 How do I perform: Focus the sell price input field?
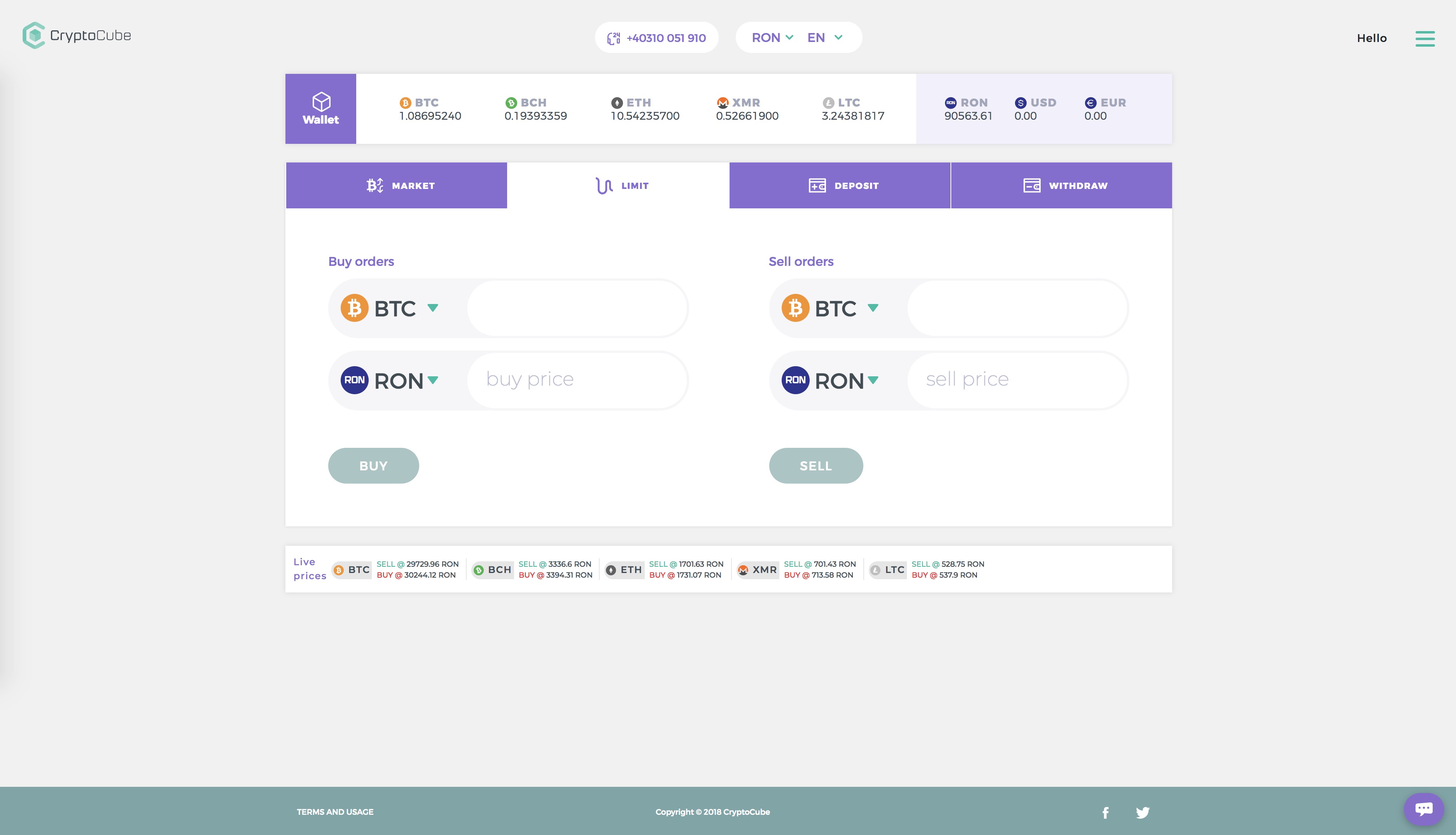click(1018, 380)
